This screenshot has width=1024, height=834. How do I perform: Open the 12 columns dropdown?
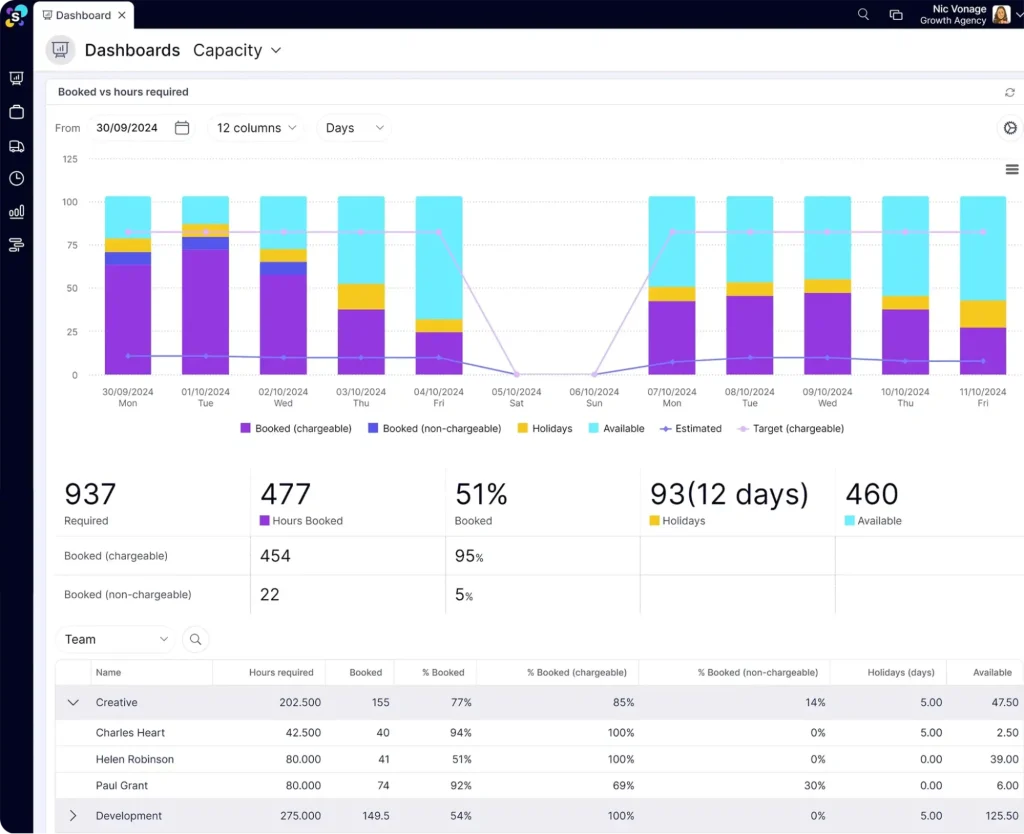click(x=256, y=128)
